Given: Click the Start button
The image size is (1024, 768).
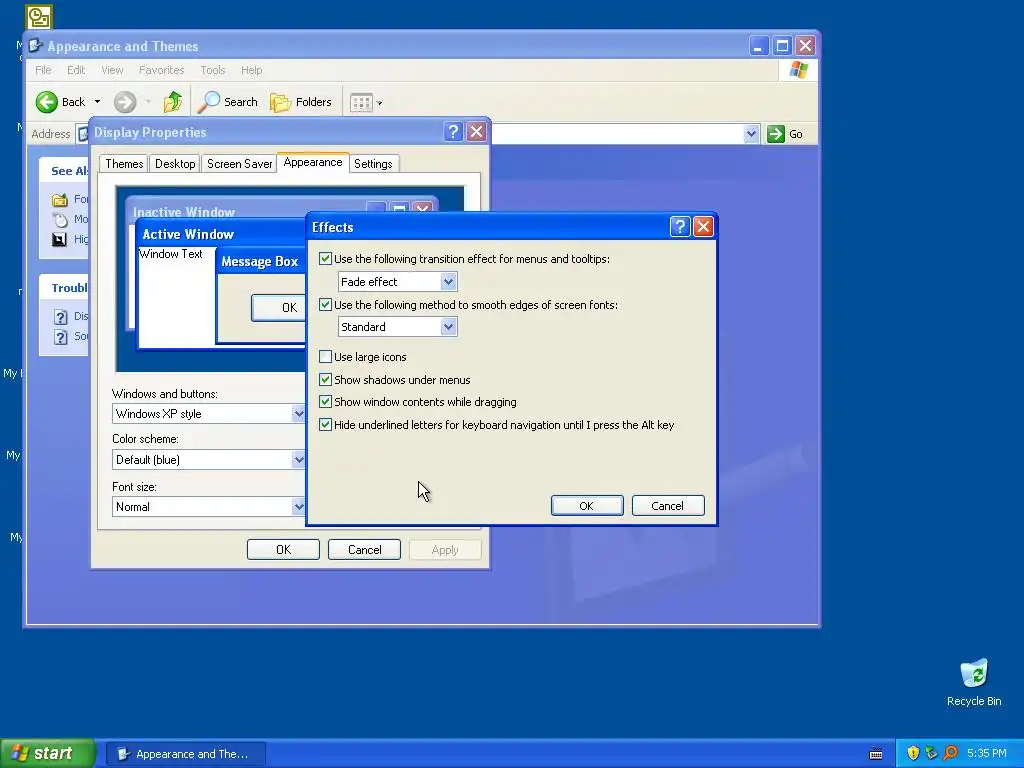Looking at the screenshot, I should tap(47, 753).
